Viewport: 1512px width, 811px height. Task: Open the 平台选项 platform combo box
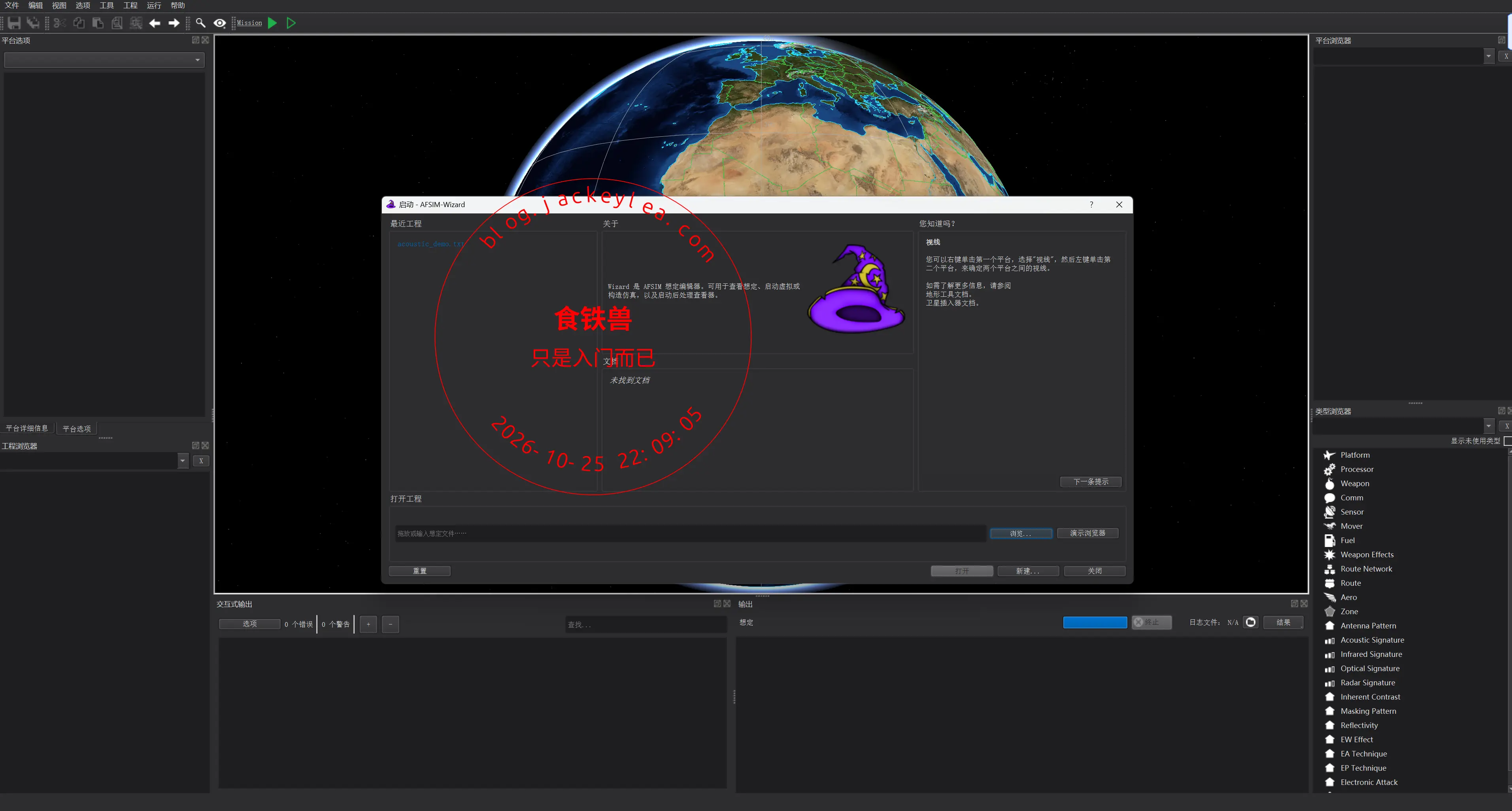104,59
